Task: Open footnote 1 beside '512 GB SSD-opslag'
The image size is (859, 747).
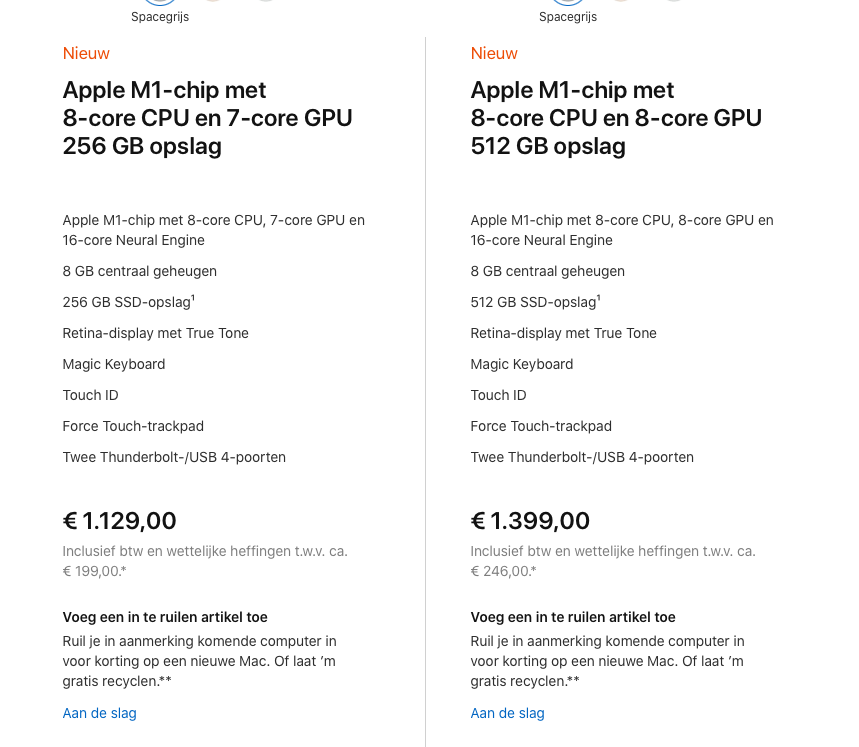Action: [x=600, y=298]
